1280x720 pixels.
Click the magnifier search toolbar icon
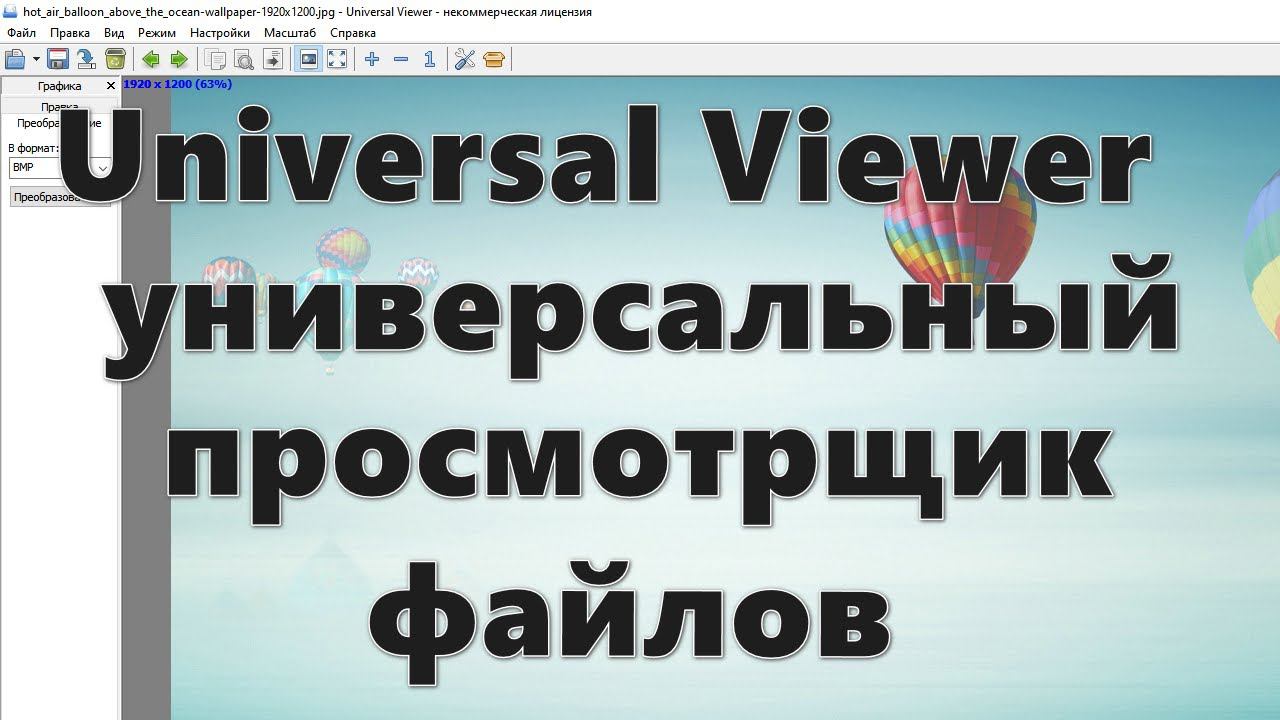click(x=243, y=60)
